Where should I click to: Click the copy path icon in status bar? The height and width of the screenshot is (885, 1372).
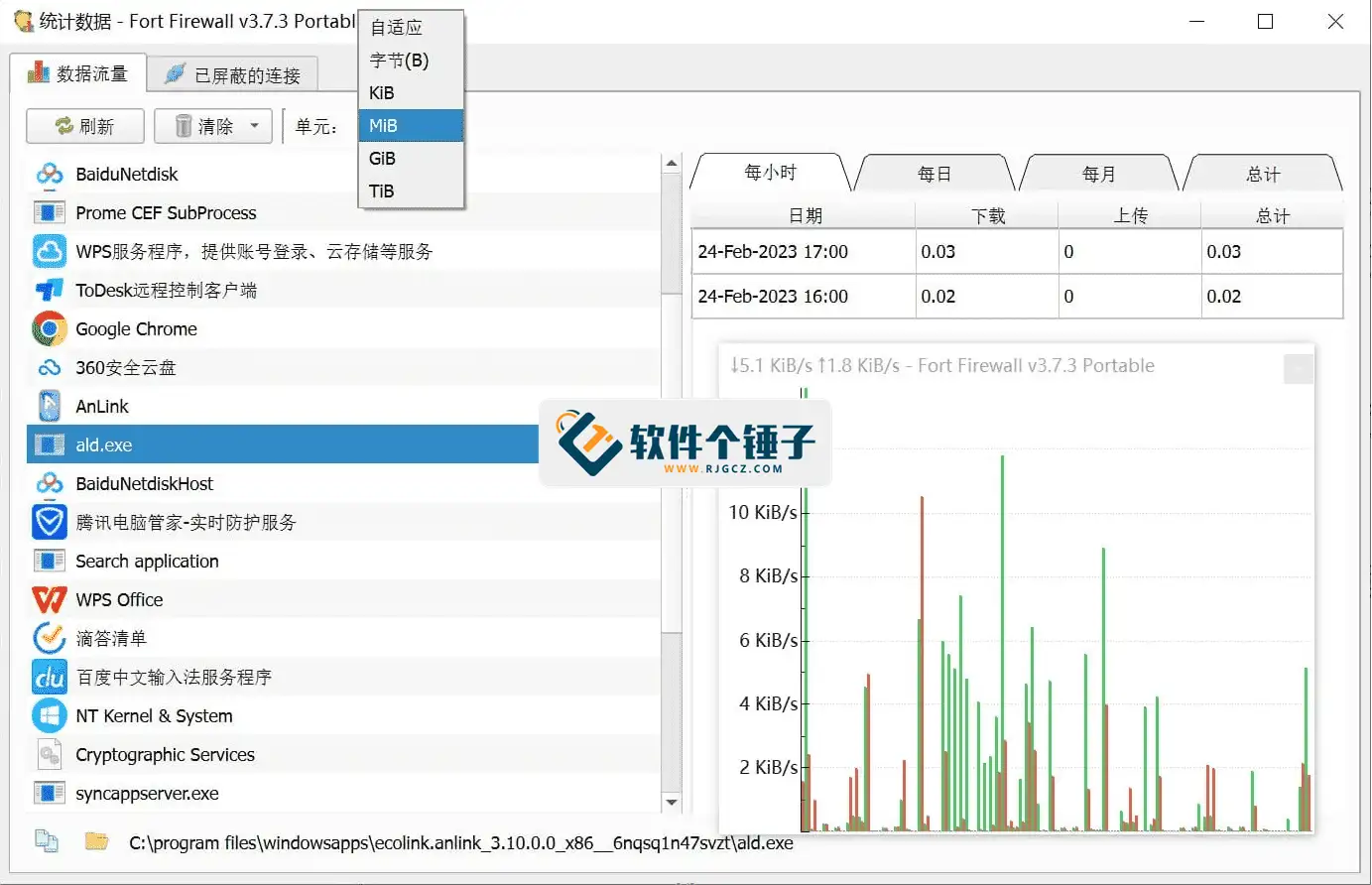(47, 840)
